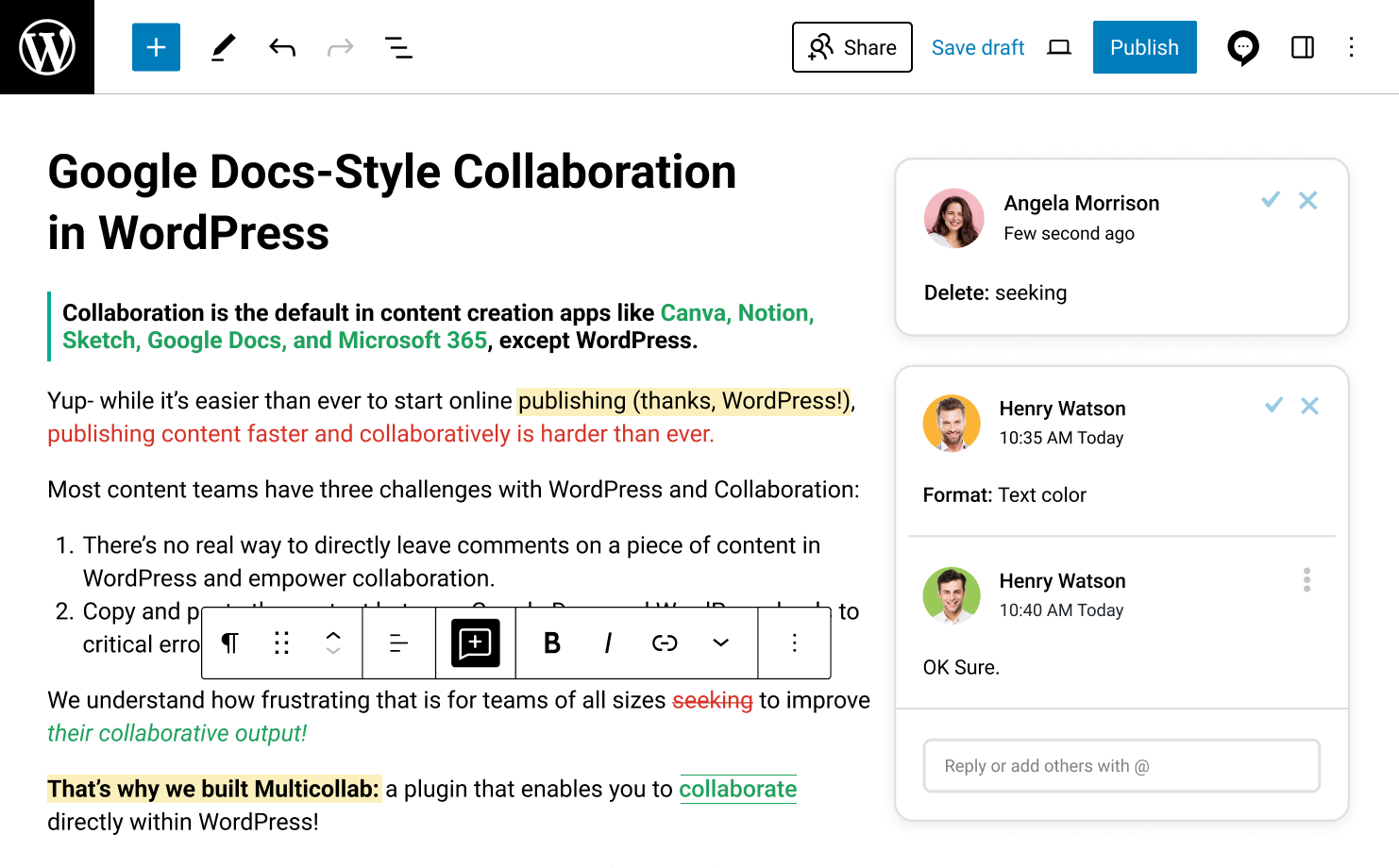
Task: Click the 'Angela Morrison' name
Action: pyautogui.click(x=1082, y=203)
